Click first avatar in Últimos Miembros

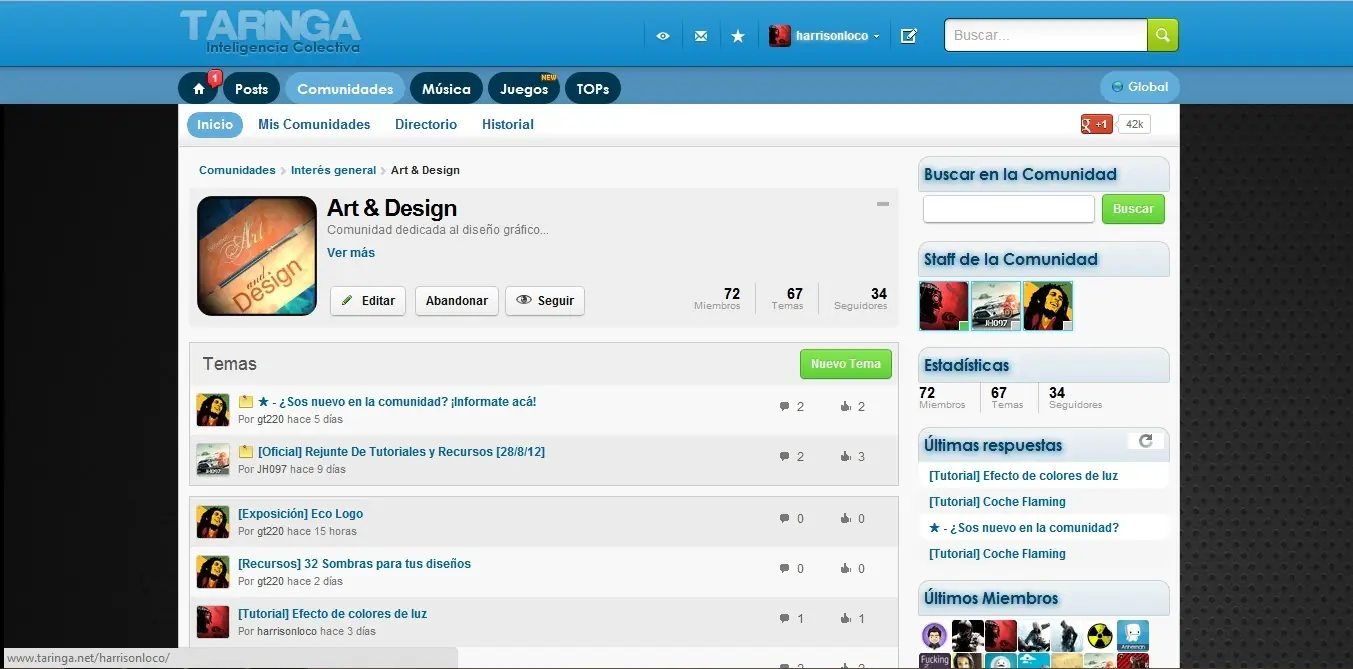935,636
